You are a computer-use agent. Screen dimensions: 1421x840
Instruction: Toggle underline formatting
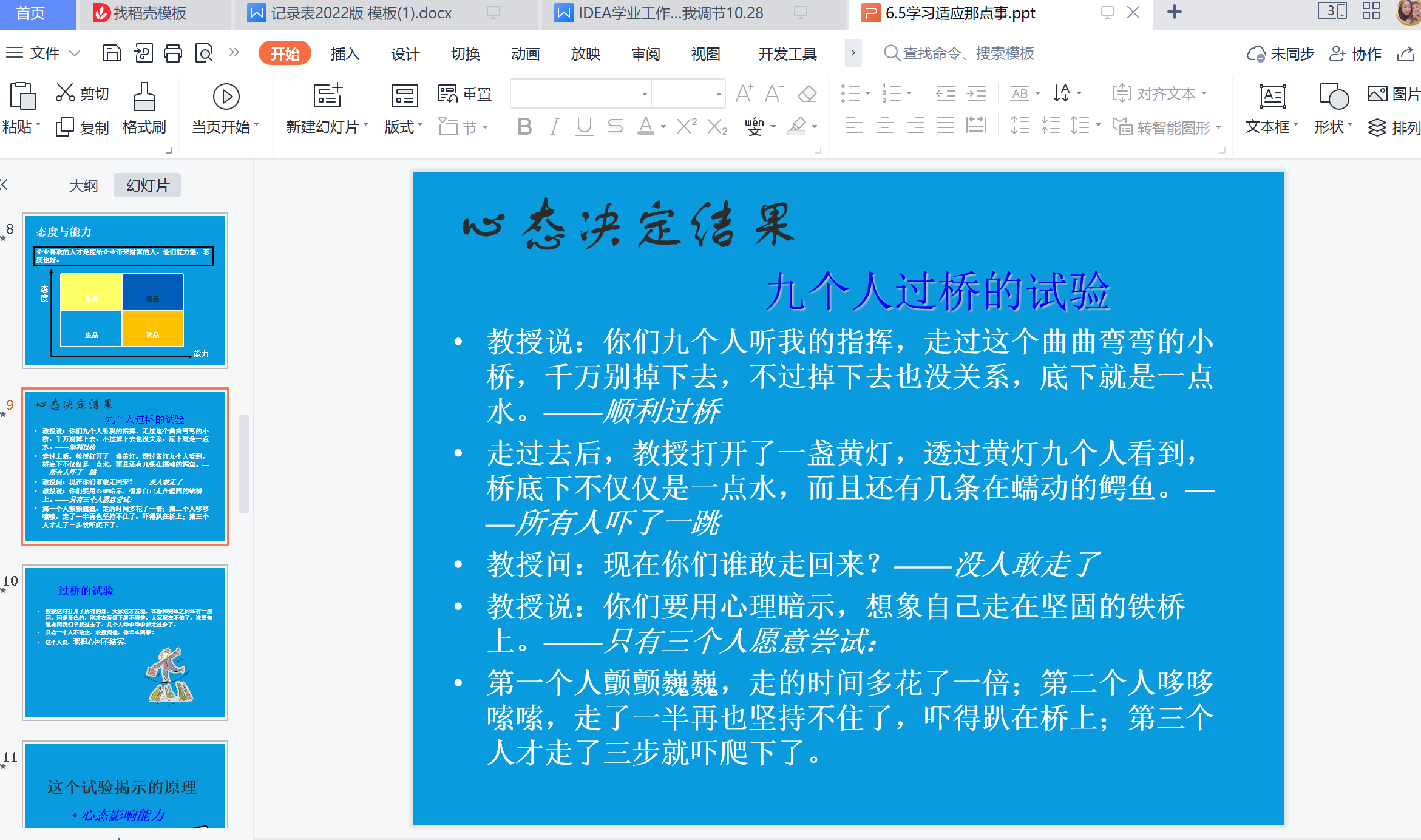[584, 127]
